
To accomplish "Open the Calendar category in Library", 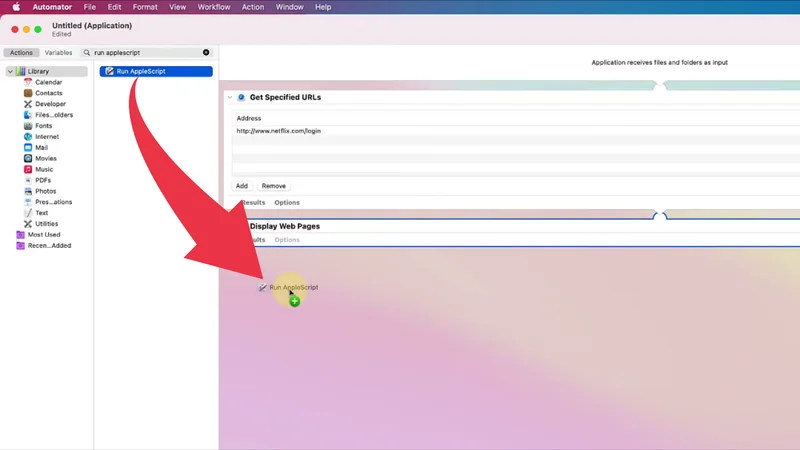I will pyautogui.click(x=48, y=82).
